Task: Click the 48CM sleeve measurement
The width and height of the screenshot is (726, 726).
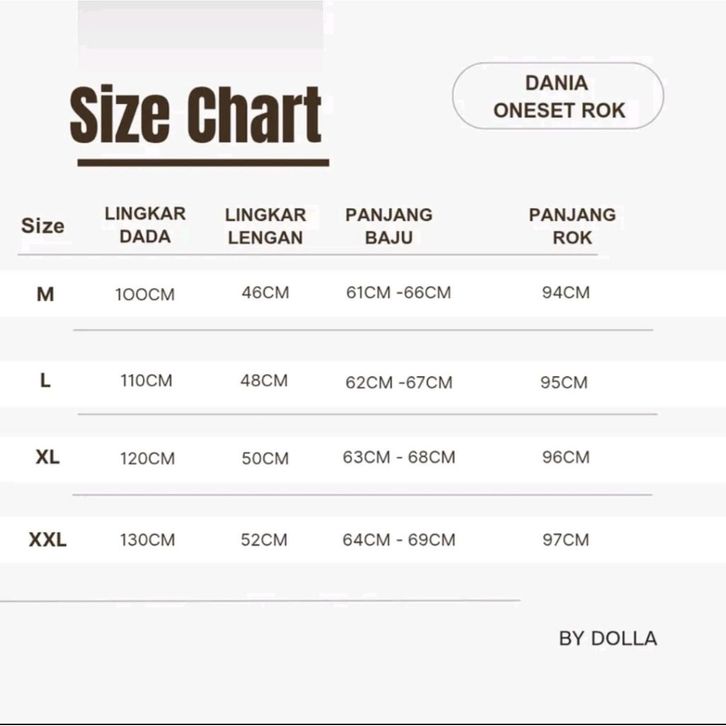Action: click(264, 381)
